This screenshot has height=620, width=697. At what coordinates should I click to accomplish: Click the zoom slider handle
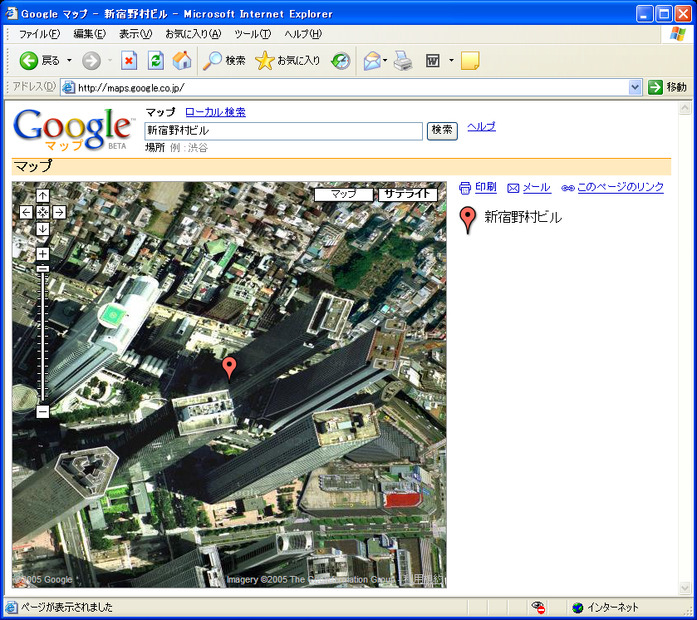43,268
